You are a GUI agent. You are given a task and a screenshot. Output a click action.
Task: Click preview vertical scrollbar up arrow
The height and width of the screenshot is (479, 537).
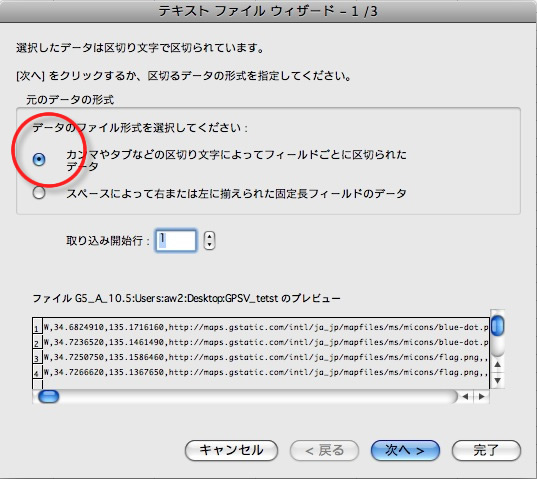click(x=497, y=365)
